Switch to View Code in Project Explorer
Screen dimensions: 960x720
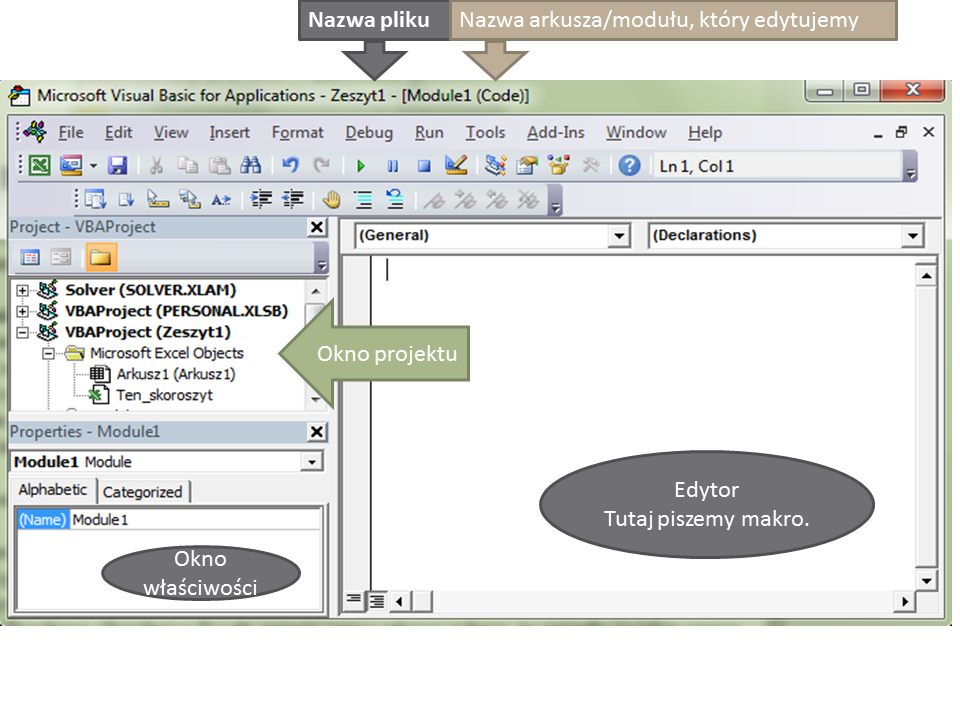click(30, 256)
